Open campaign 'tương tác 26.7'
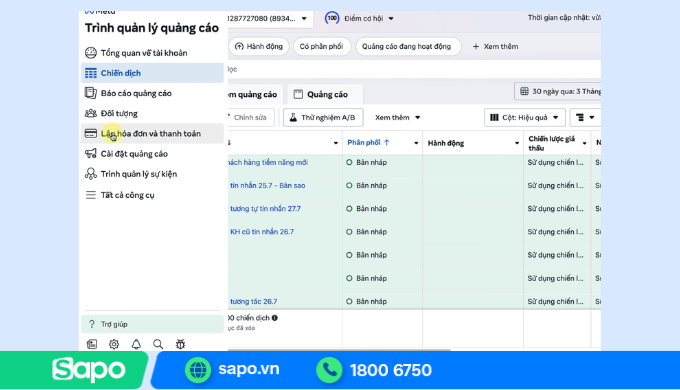The image size is (680, 390). (254, 302)
